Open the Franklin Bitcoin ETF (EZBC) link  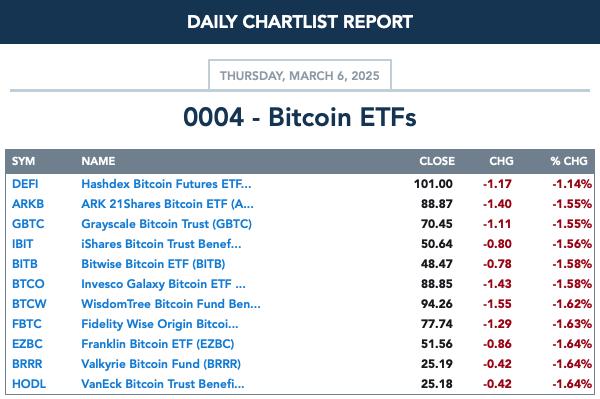[158, 344]
